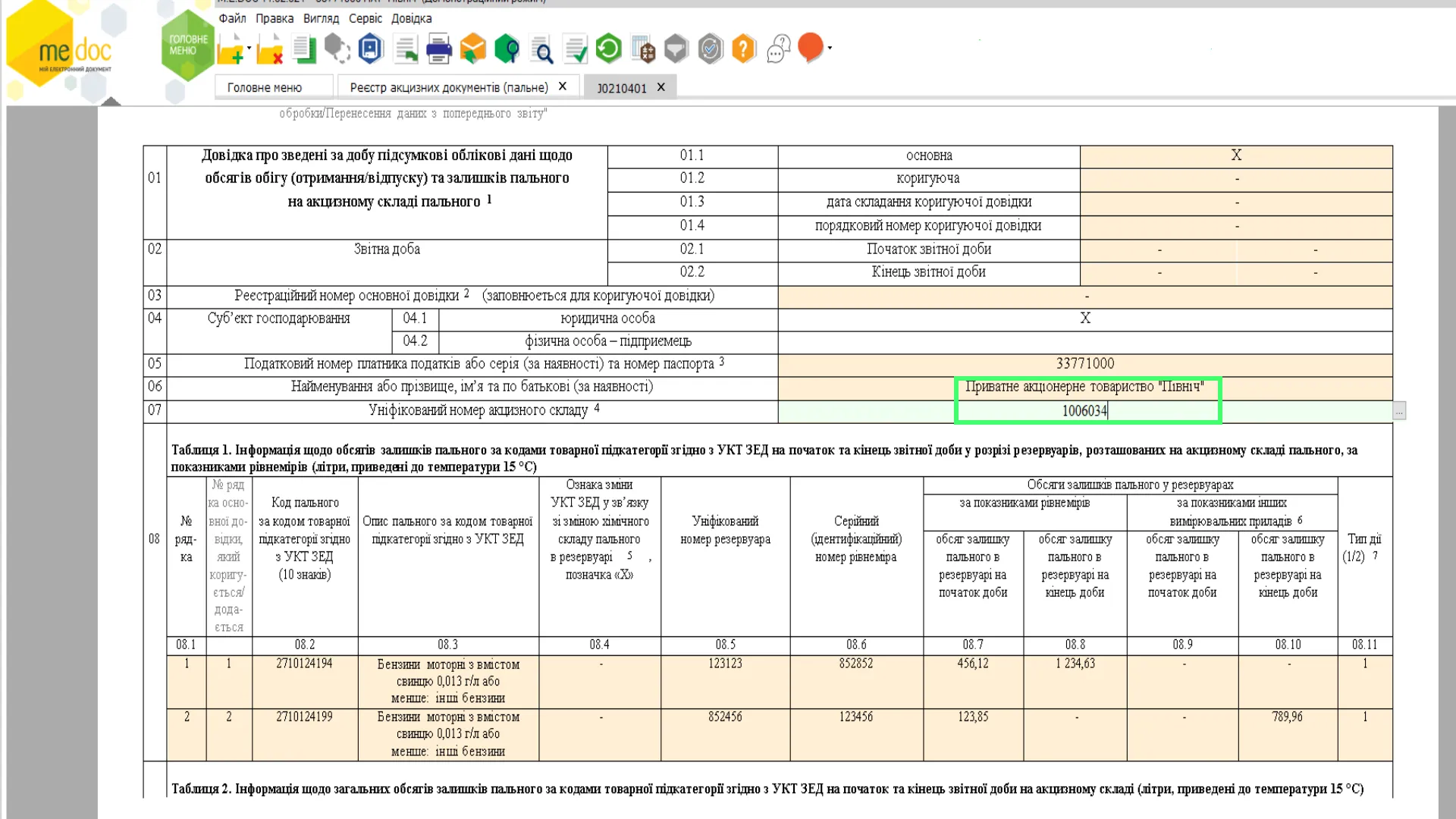Toggle the 01.1 основна X mark cell
This screenshot has width=1456, height=819.
(x=1236, y=155)
